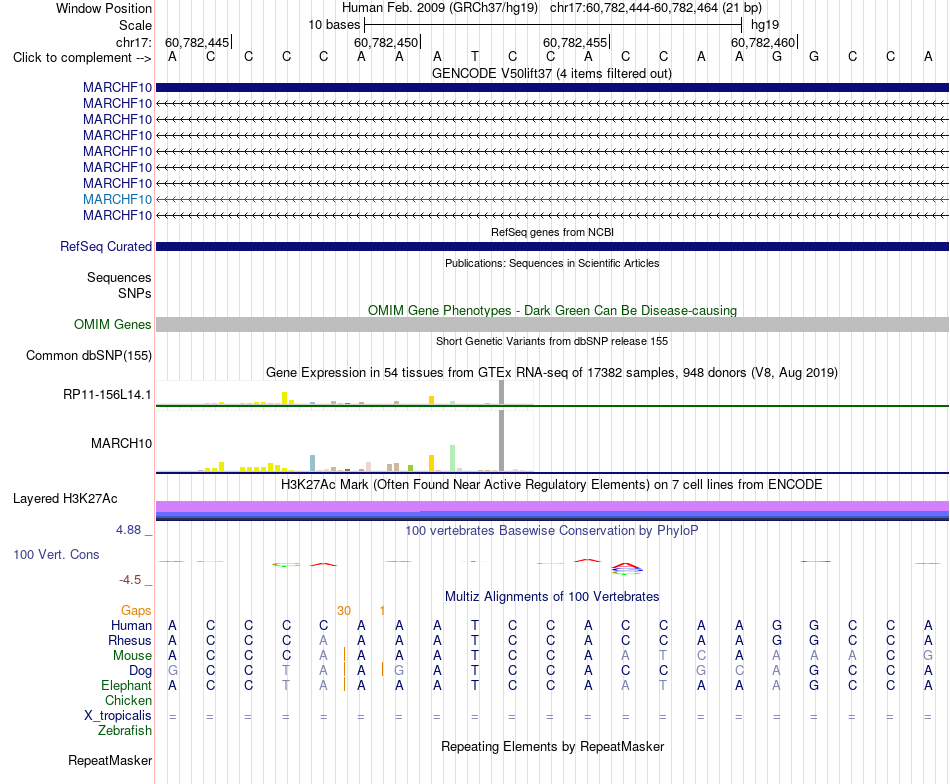The image size is (950, 784).
Task: Open the RefSeq Curated track label
Action: 106,247
